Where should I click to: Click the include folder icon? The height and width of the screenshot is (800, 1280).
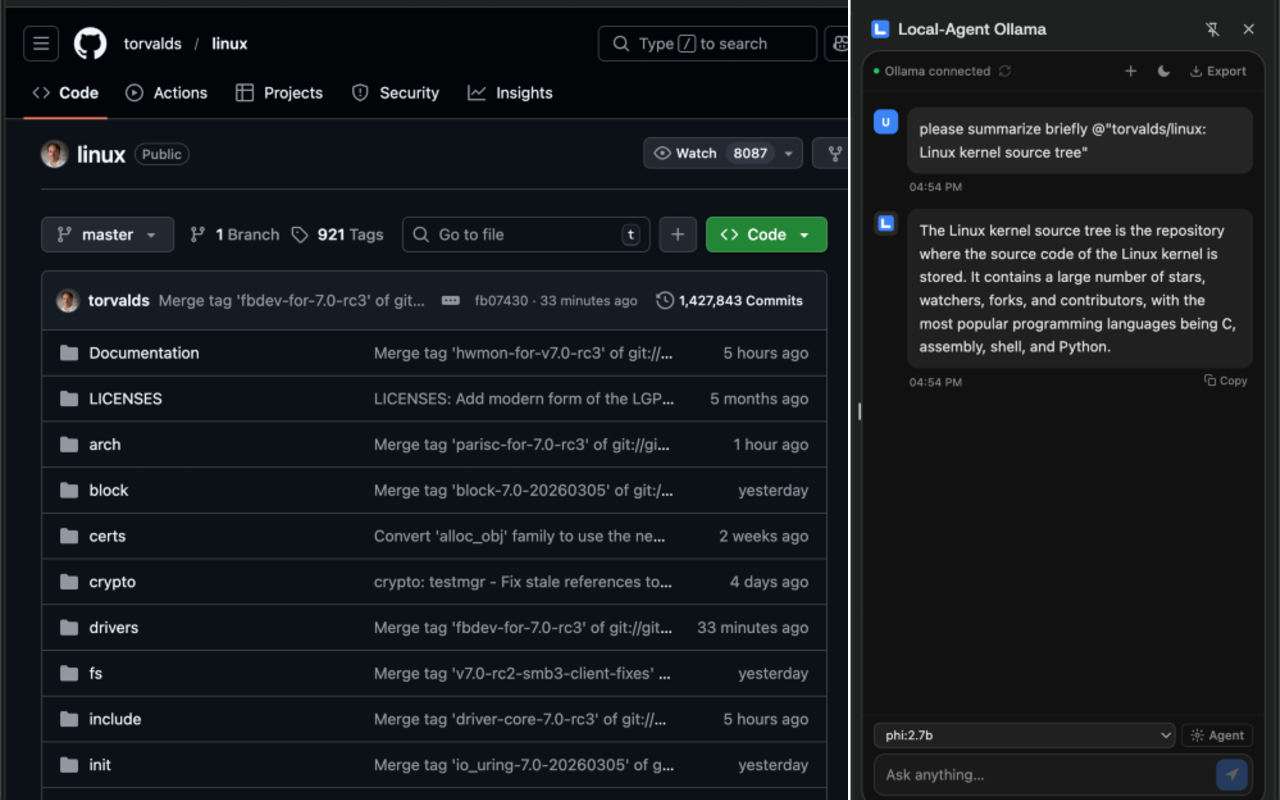69,720
